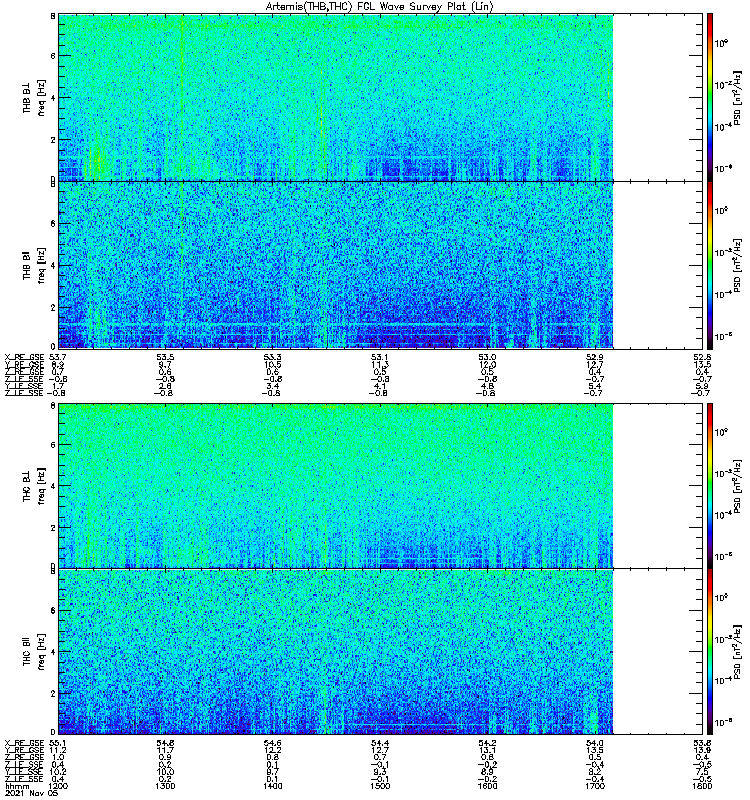This screenshot has height=800, width=750.
Task: Click the color bar beside the THC B-parallel panel
Action: [x=710, y=652]
